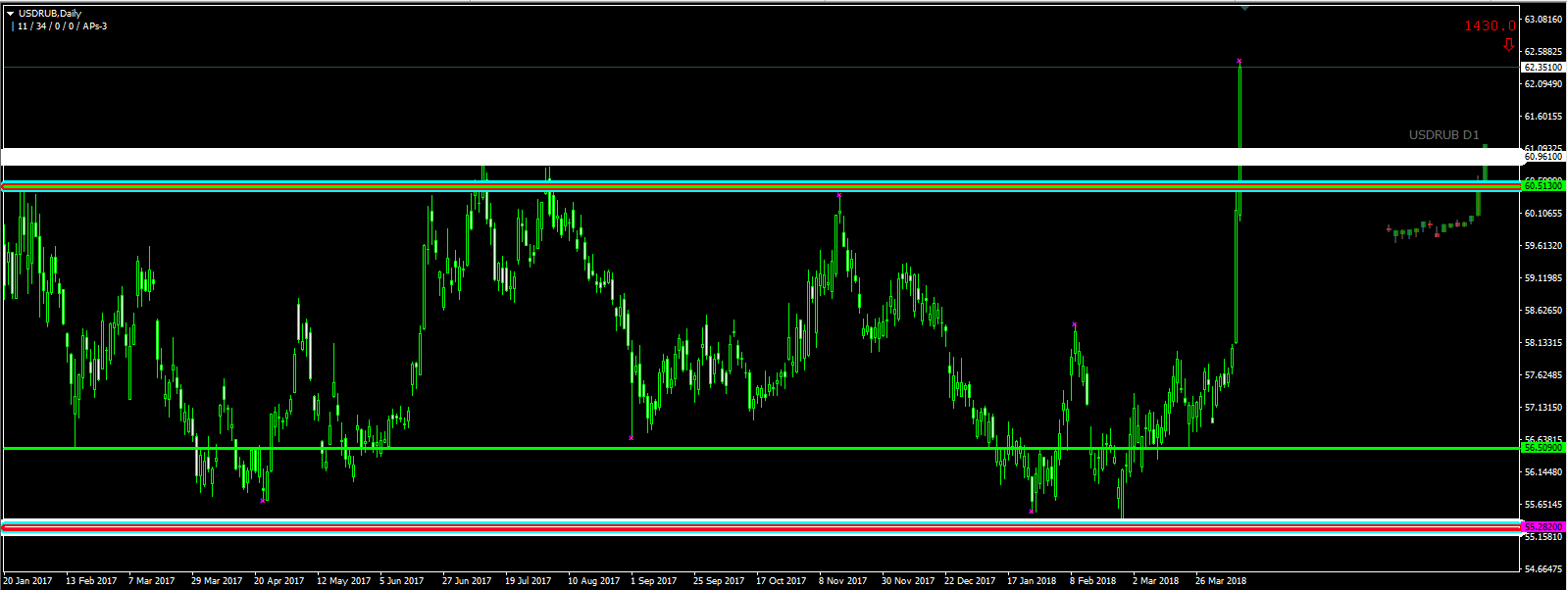Click the 56.14480 price scale value
The height and width of the screenshot is (590, 1568).
1543,472
